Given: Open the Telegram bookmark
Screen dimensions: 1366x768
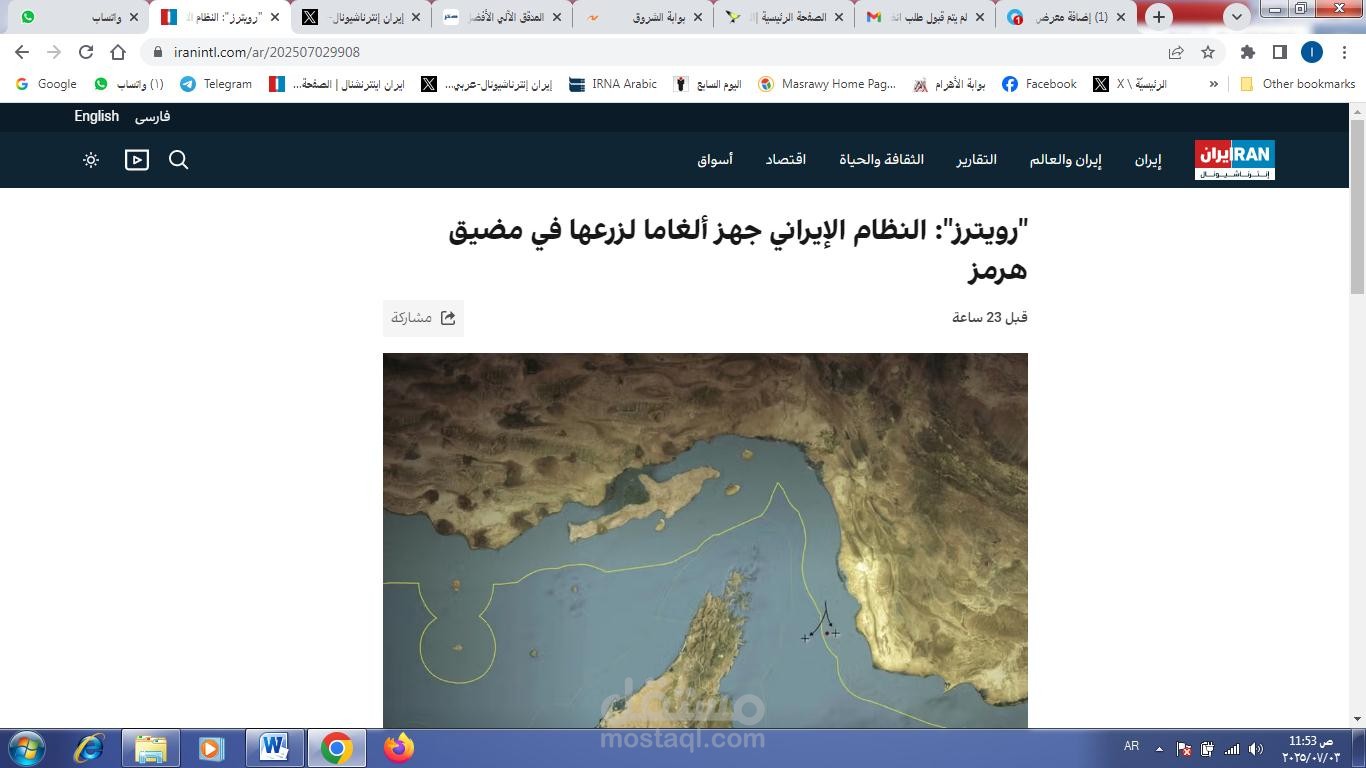Looking at the screenshot, I should [x=216, y=84].
